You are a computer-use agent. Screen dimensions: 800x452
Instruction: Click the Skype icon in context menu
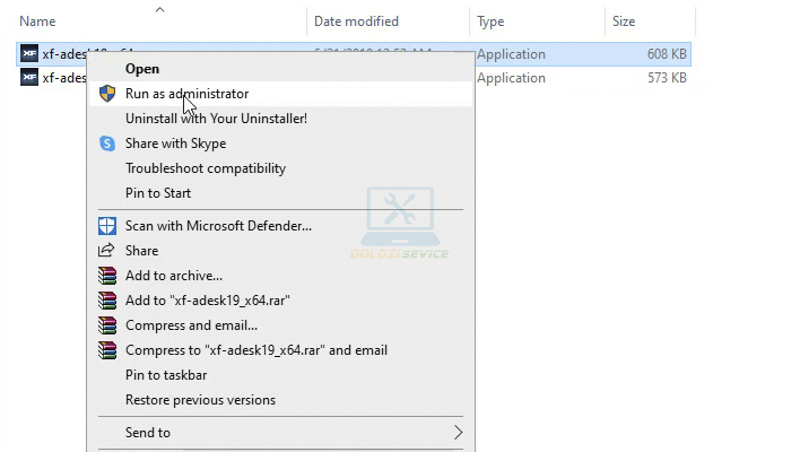(107, 144)
